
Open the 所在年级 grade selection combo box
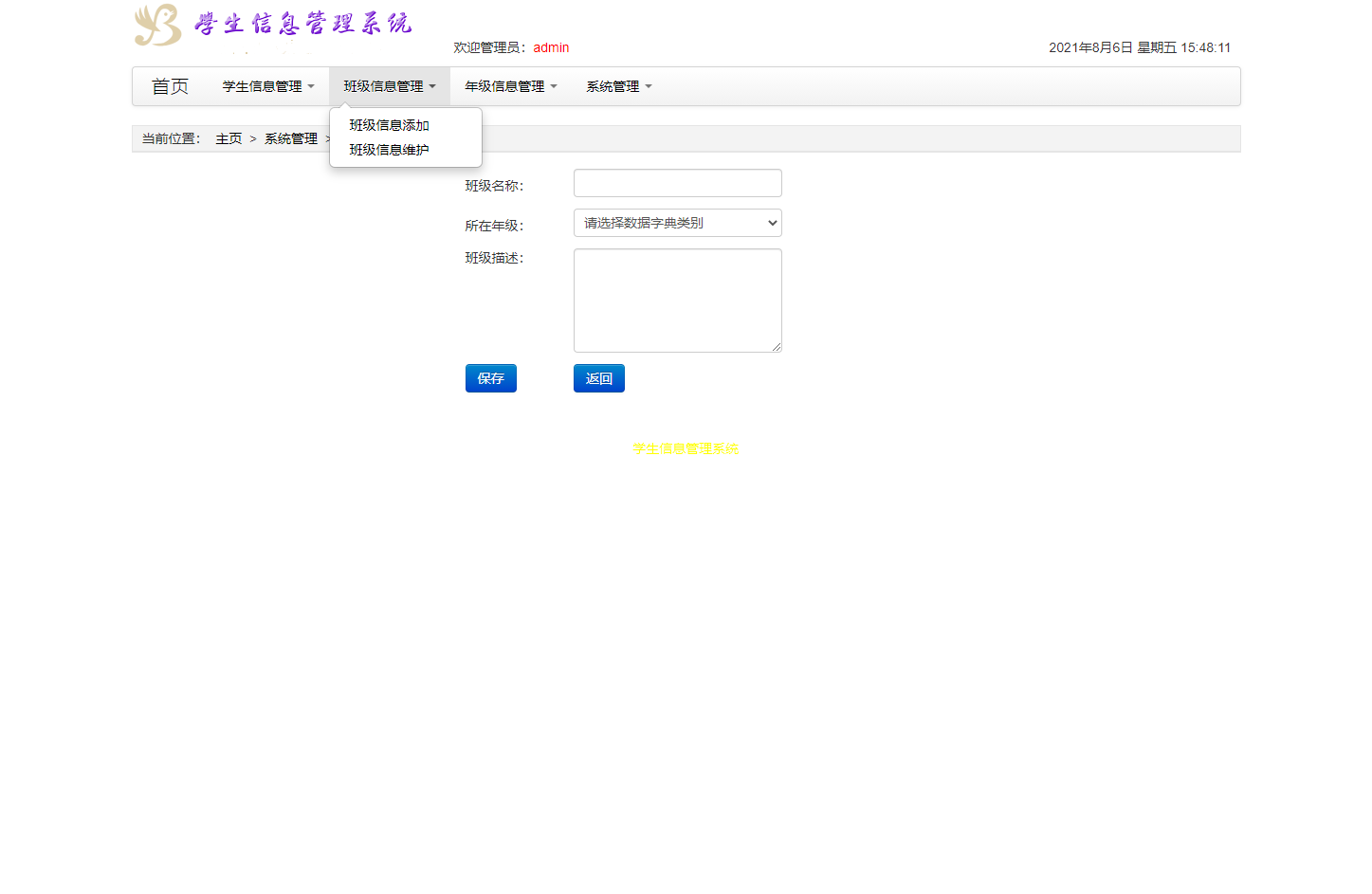[677, 223]
